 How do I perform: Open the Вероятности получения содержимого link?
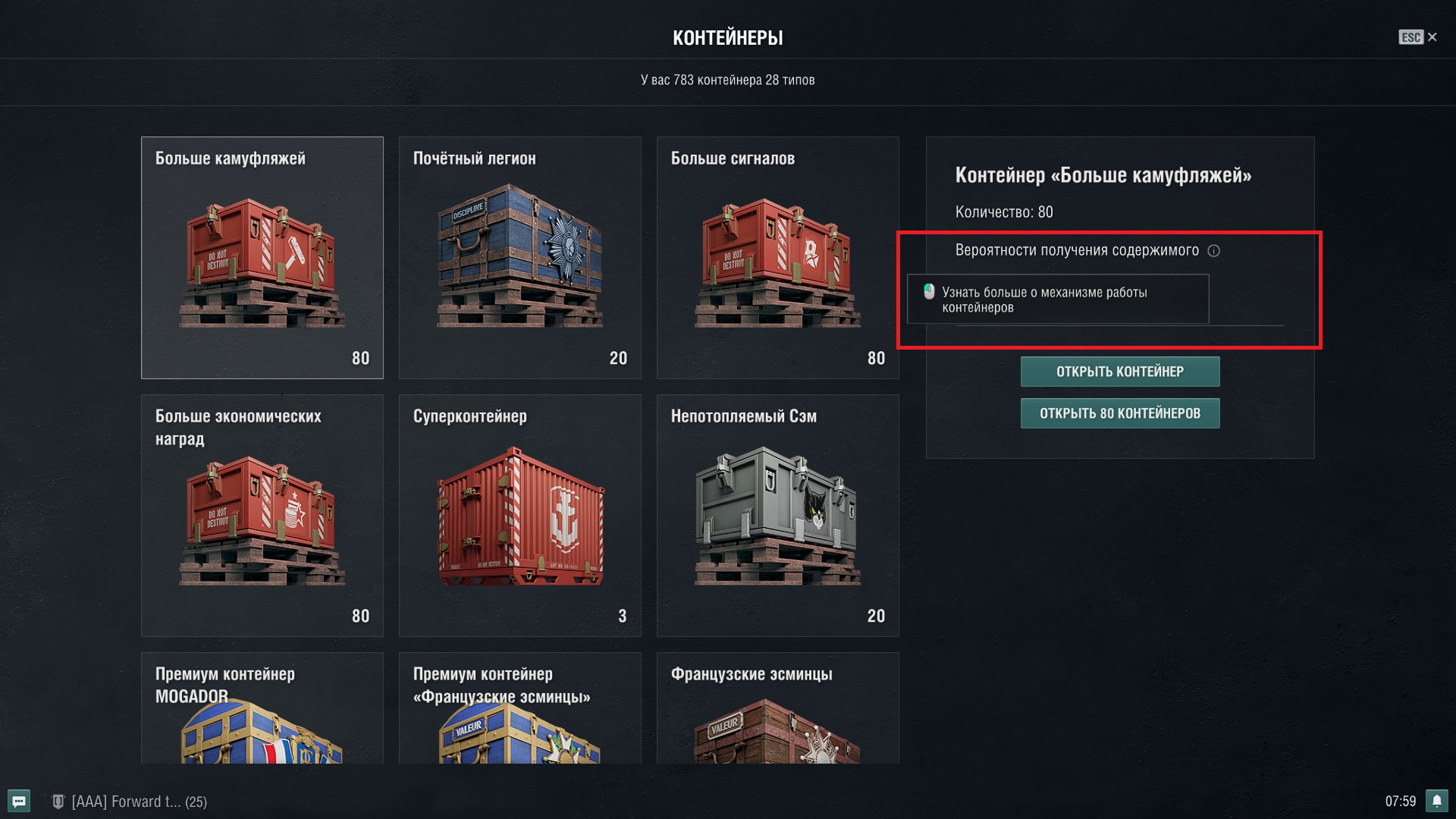pos(1077,250)
